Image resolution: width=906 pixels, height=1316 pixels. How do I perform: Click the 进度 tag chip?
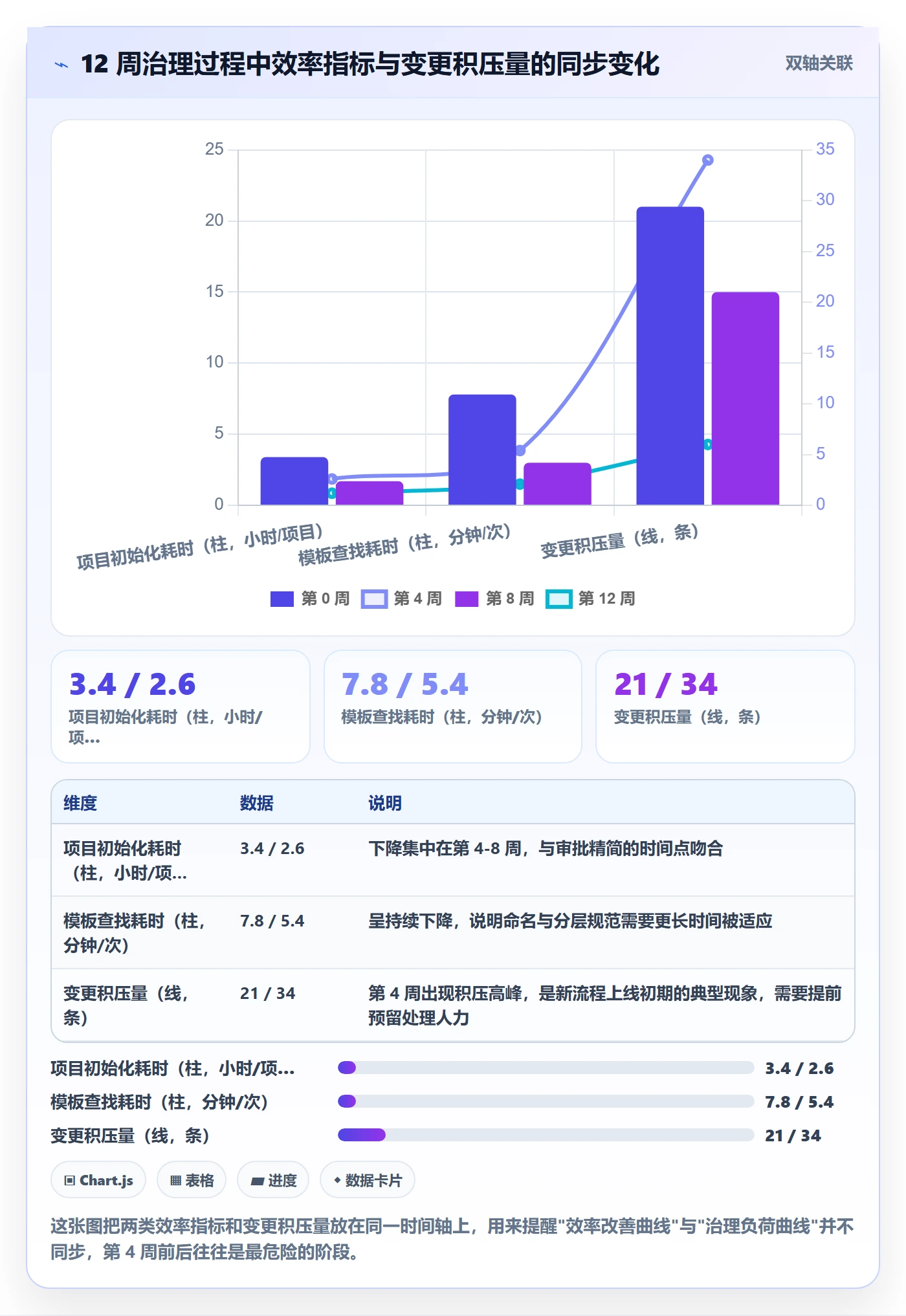pyautogui.click(x=273, y=1180)
